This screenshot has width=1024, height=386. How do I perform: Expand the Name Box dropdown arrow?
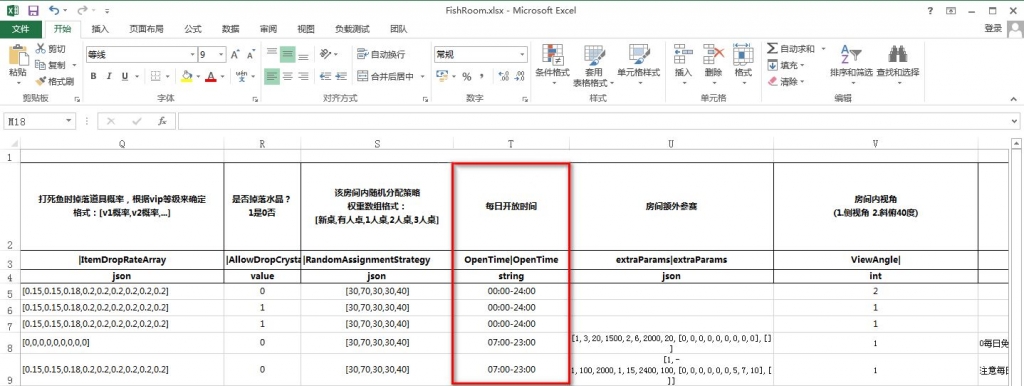pyautogui.click(x=69, y=121)
